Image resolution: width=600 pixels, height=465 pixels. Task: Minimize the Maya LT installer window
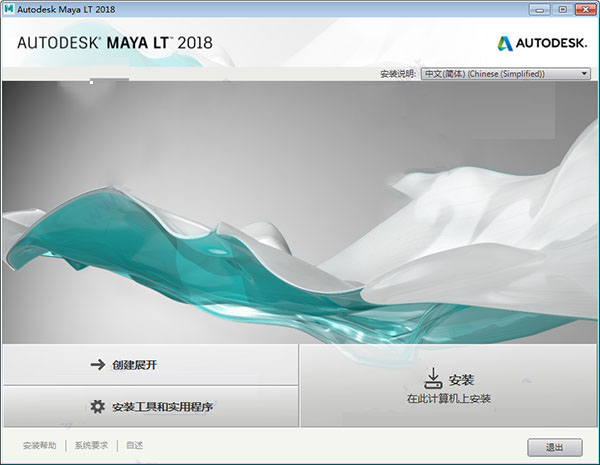tap(540, 10)
